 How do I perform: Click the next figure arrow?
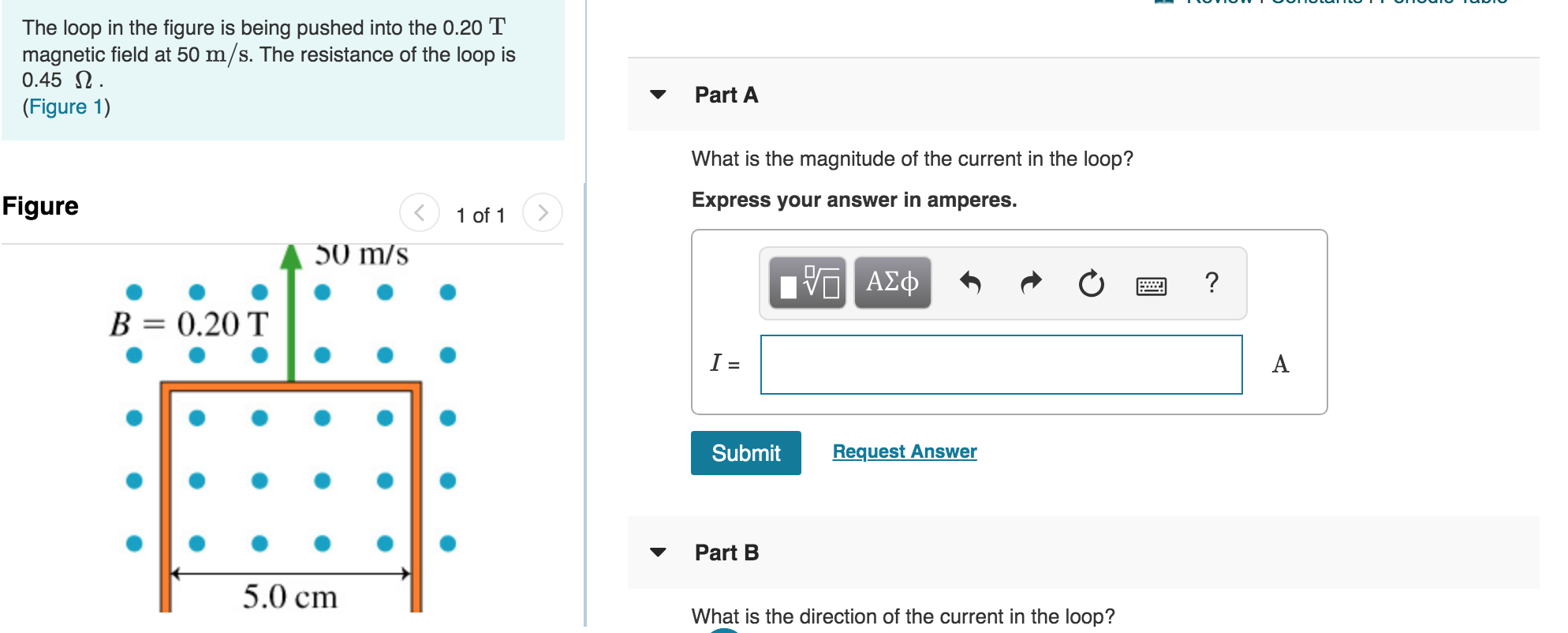[543, 212]
